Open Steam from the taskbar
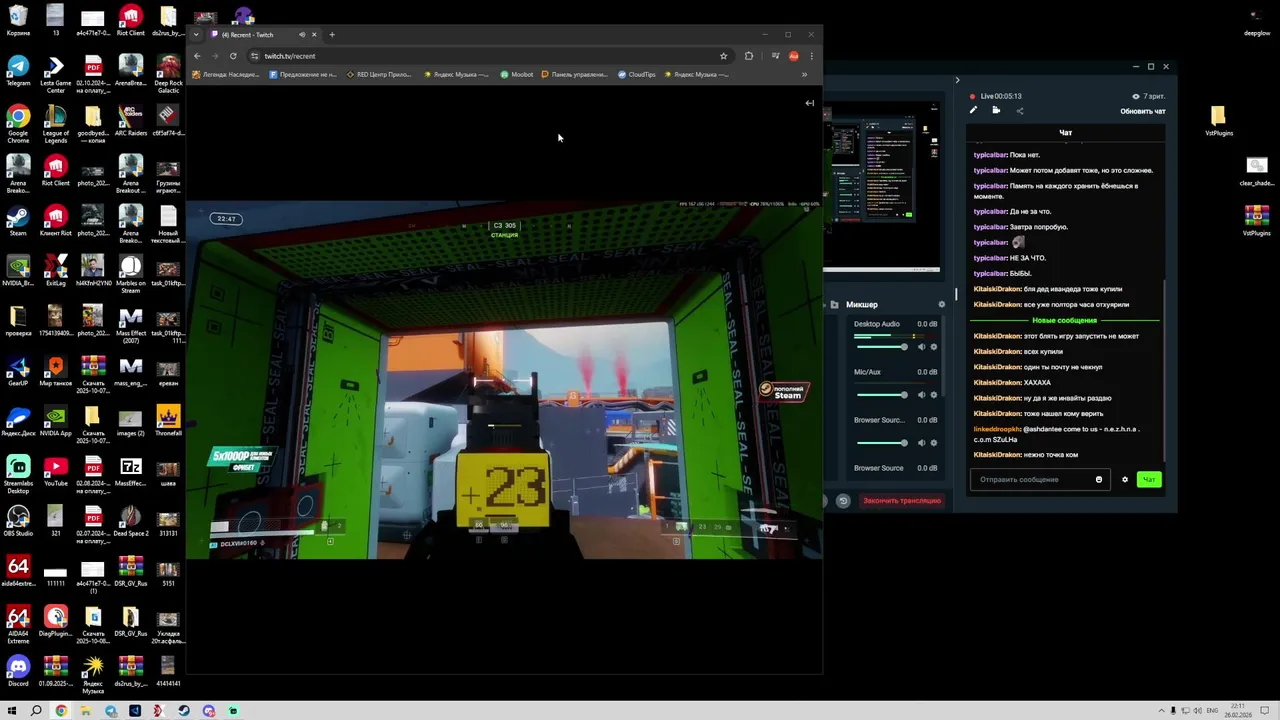The height and width of the screenshot is (720, 1280). [184, 711]
